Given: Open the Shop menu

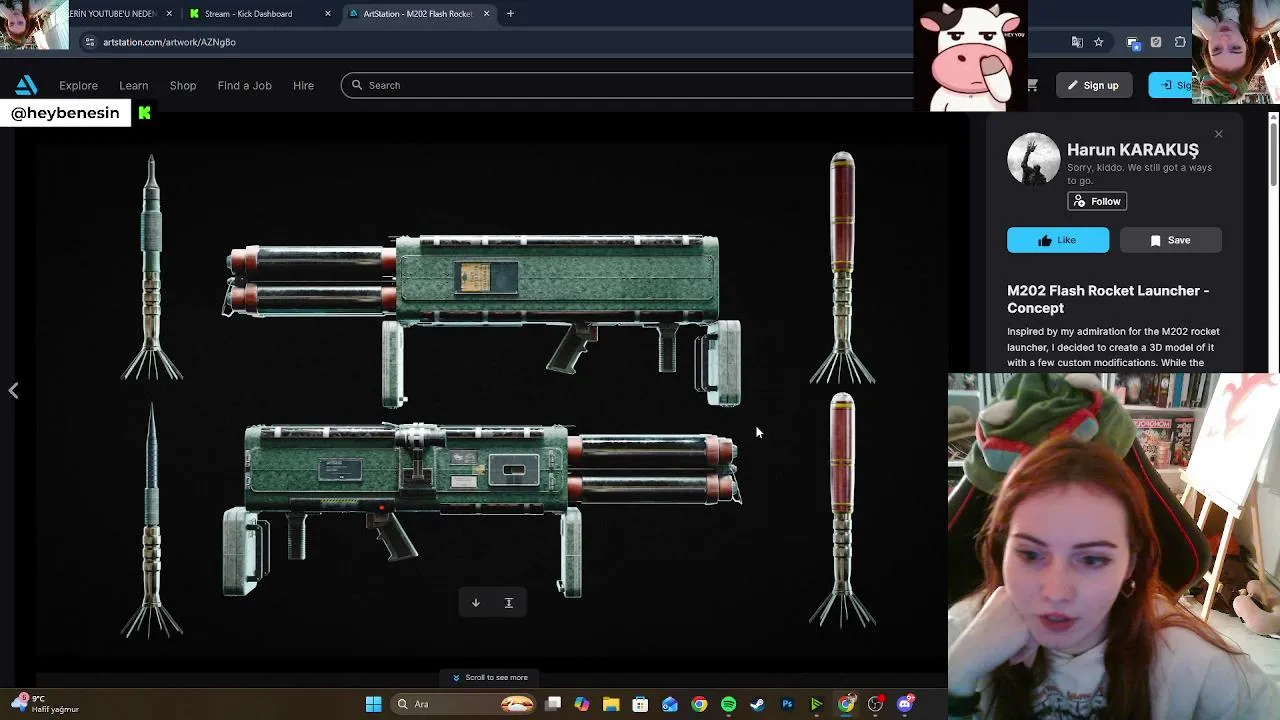Looking at the screenshot, I should (183, 85).
